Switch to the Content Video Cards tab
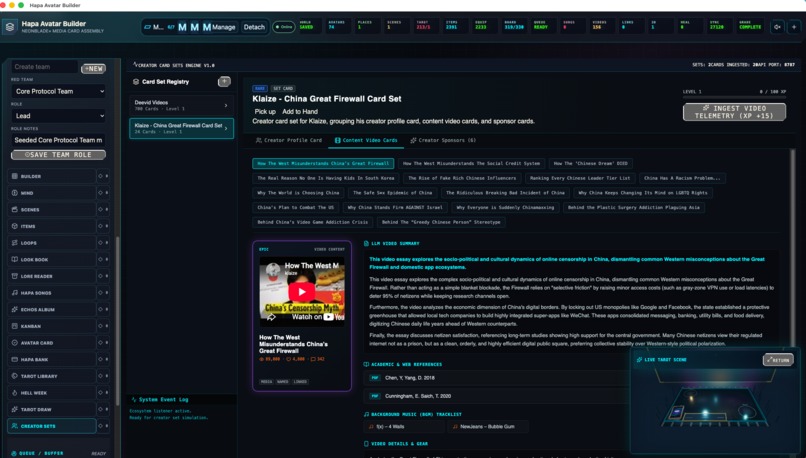Image resolution: width=806 pixels, height=458 pixels. [x=366, y=140]
